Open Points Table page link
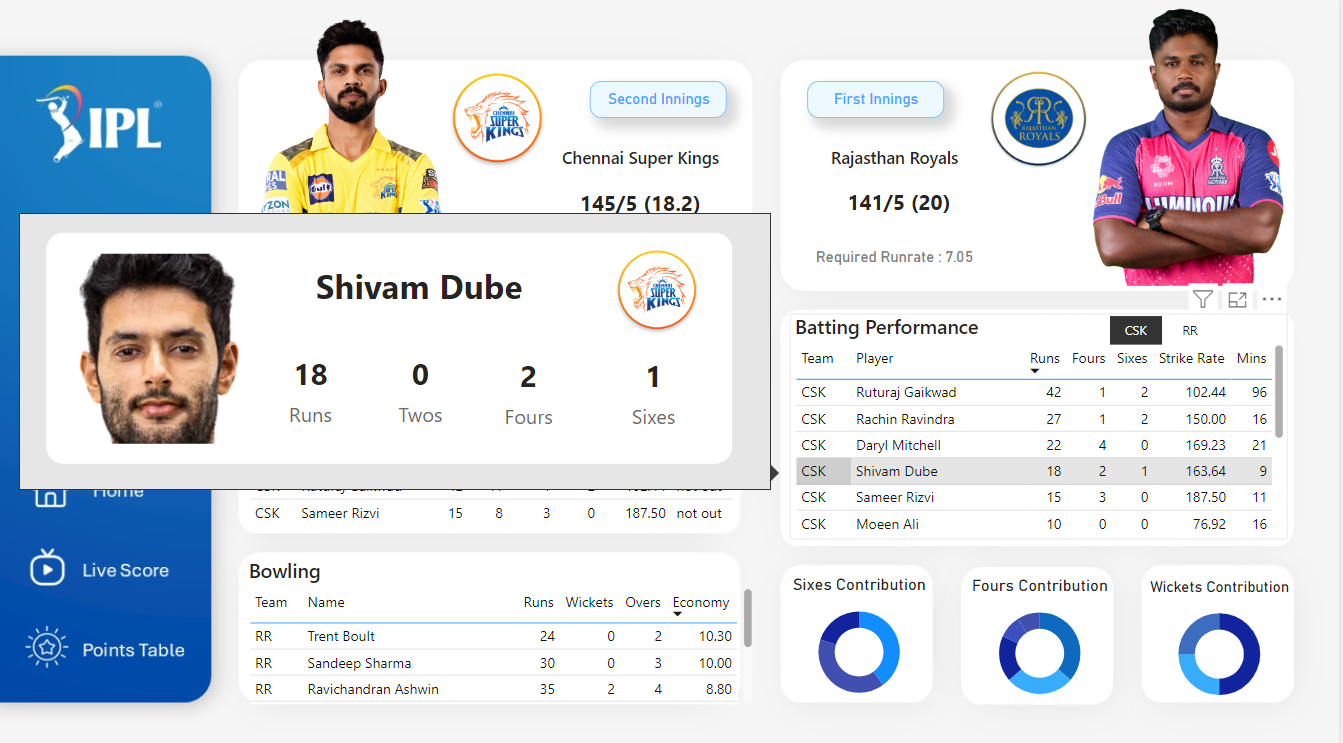This screenshot has height=743, width=1343. (x=133, y=650)
